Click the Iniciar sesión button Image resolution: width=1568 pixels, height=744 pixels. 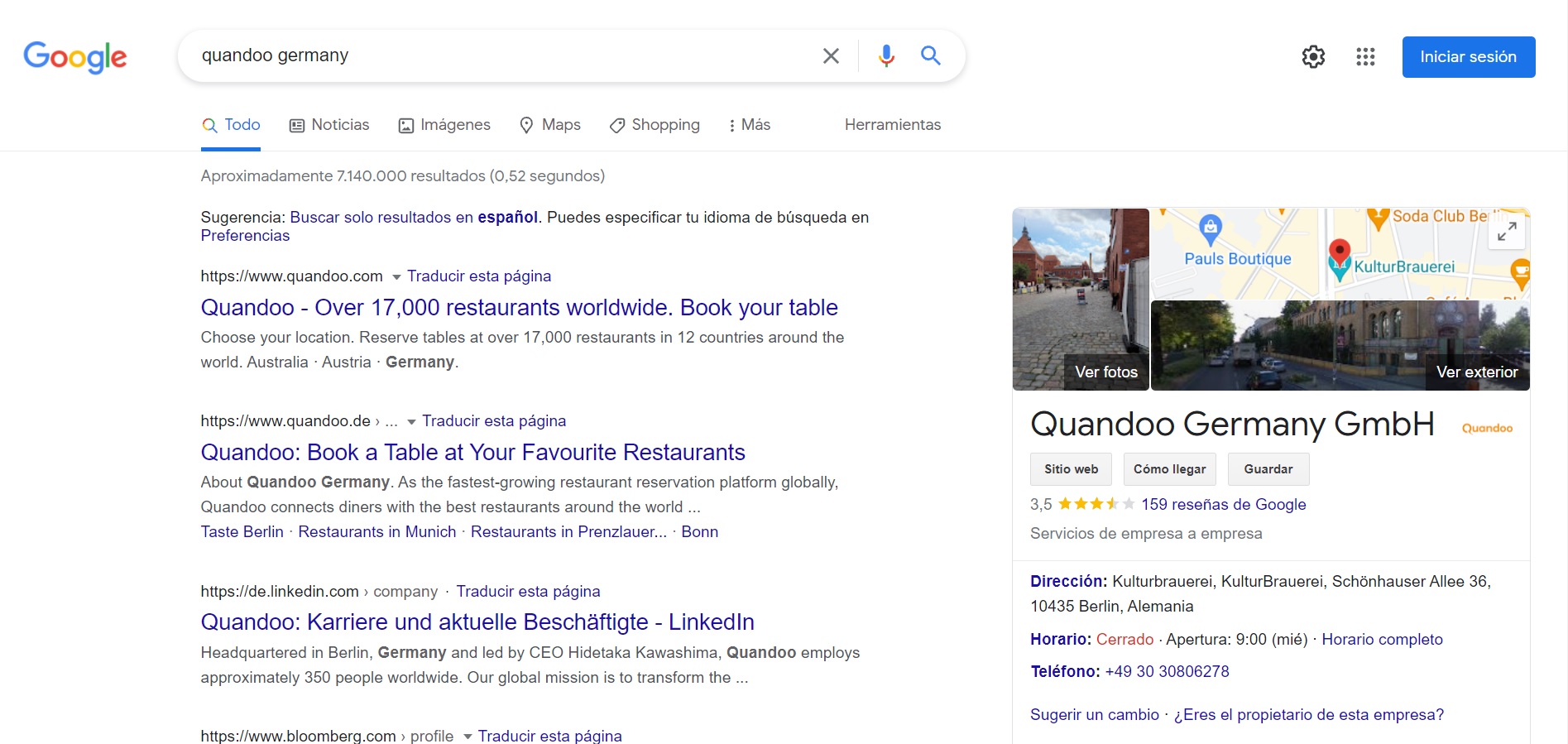pos(1468,57)
